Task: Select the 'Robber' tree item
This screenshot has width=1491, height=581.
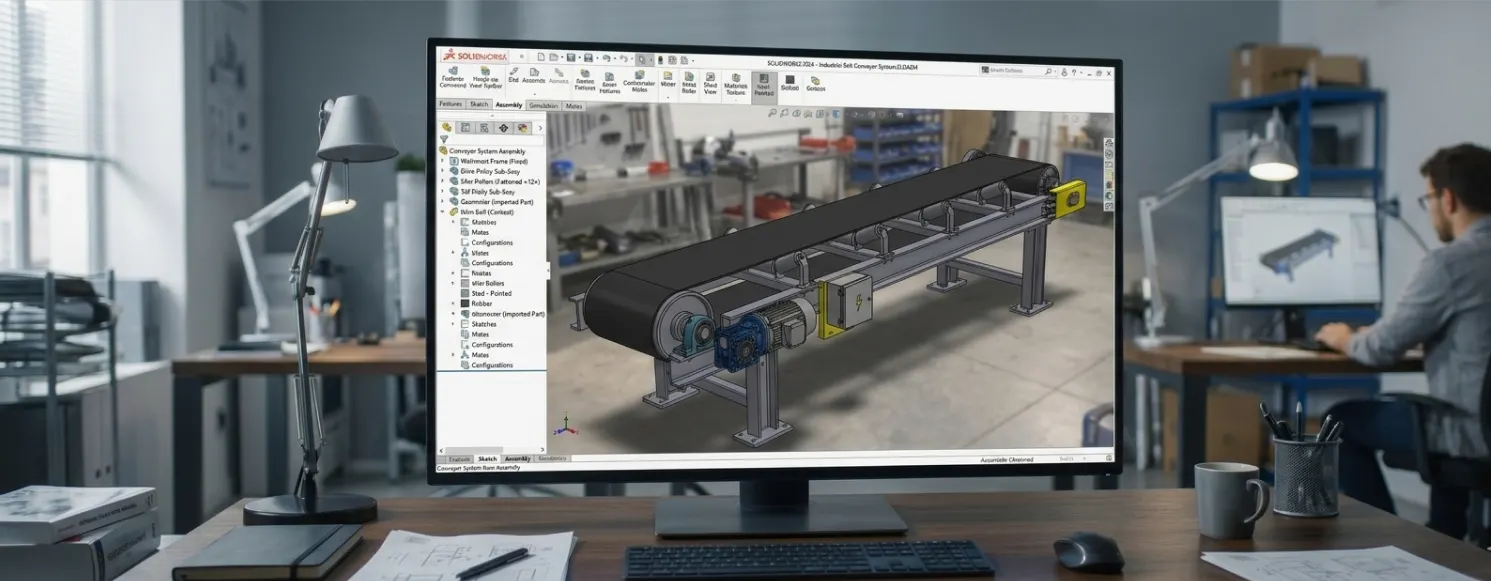Action: (x=476, y=303)
